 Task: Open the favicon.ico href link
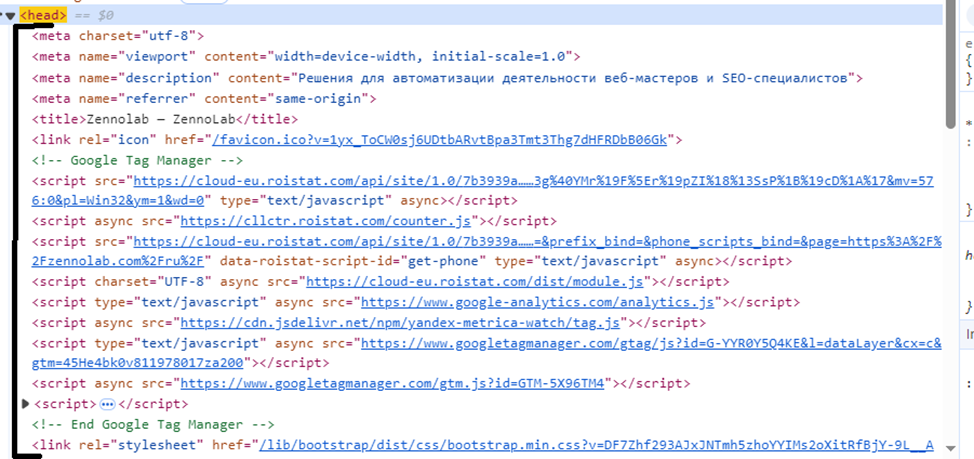pos(440,140)
